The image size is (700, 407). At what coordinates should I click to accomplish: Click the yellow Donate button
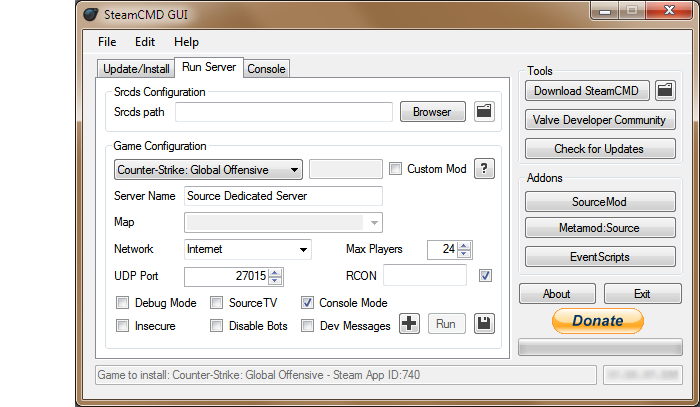tap(598, 321)
